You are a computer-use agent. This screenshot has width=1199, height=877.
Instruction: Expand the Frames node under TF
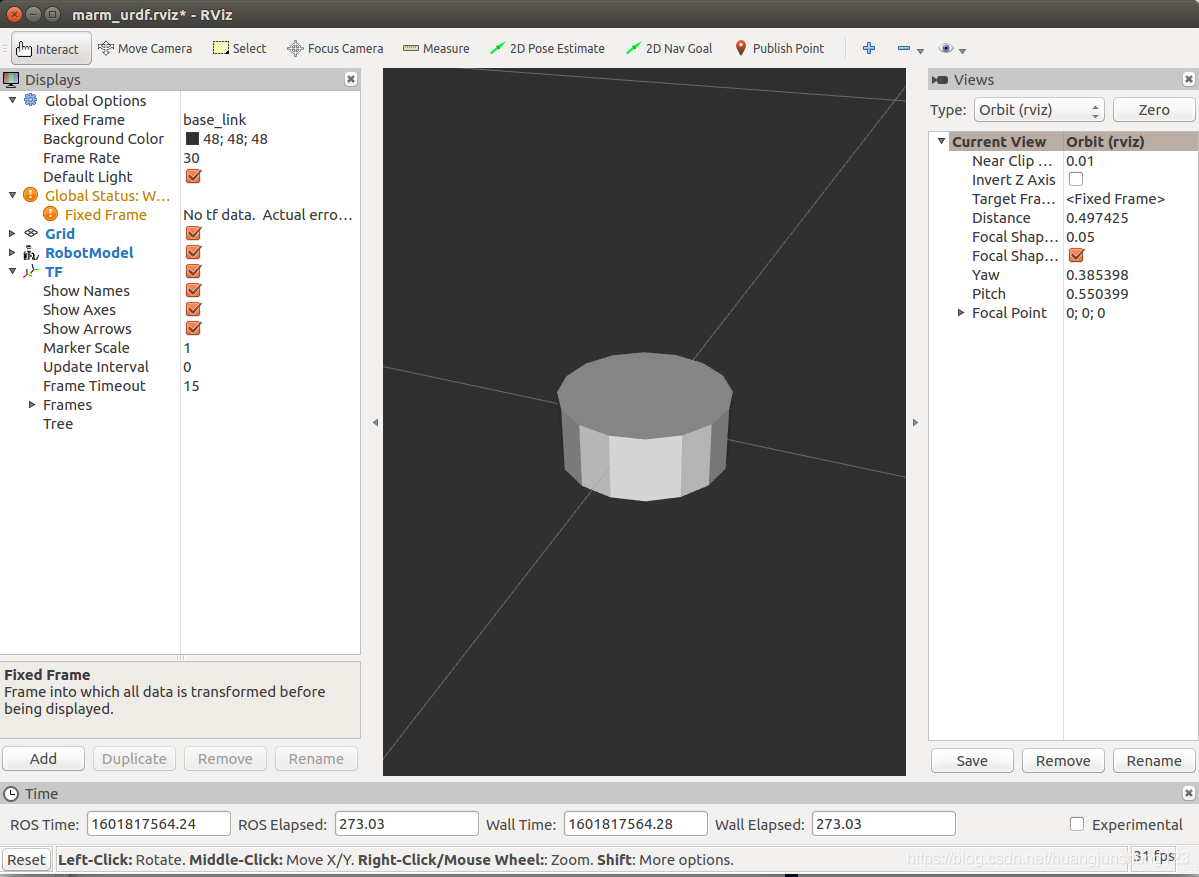coord(32,404)
